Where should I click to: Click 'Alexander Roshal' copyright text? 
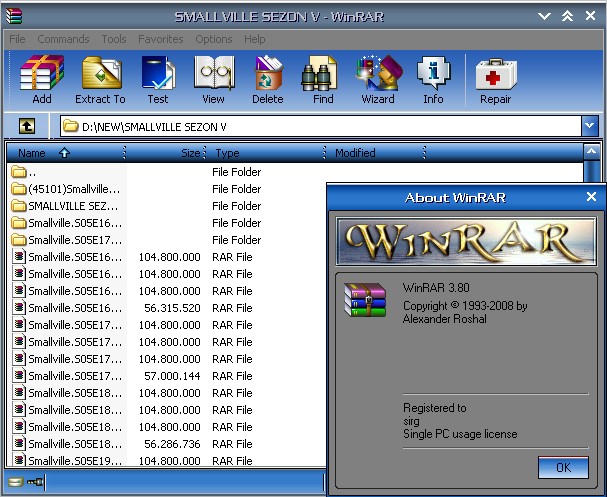[444, 319]
